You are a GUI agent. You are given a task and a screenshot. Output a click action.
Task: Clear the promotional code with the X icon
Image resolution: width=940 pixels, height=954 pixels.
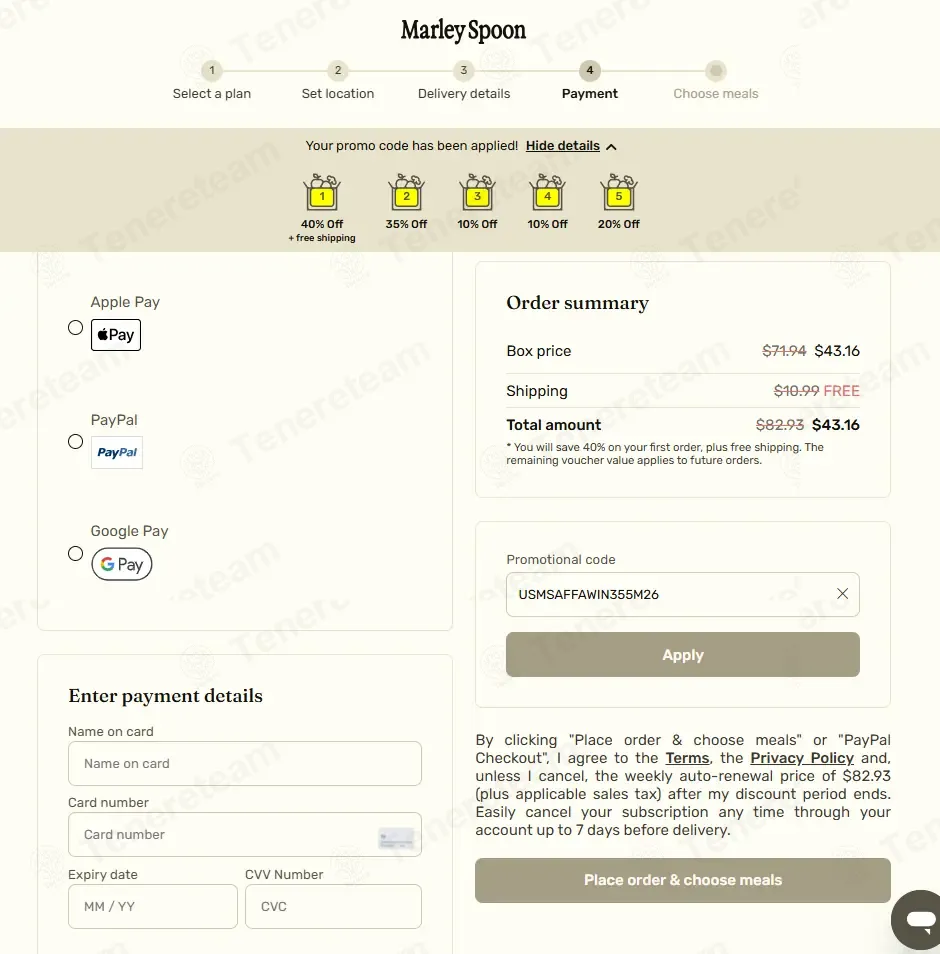click(x=842, y=594)
